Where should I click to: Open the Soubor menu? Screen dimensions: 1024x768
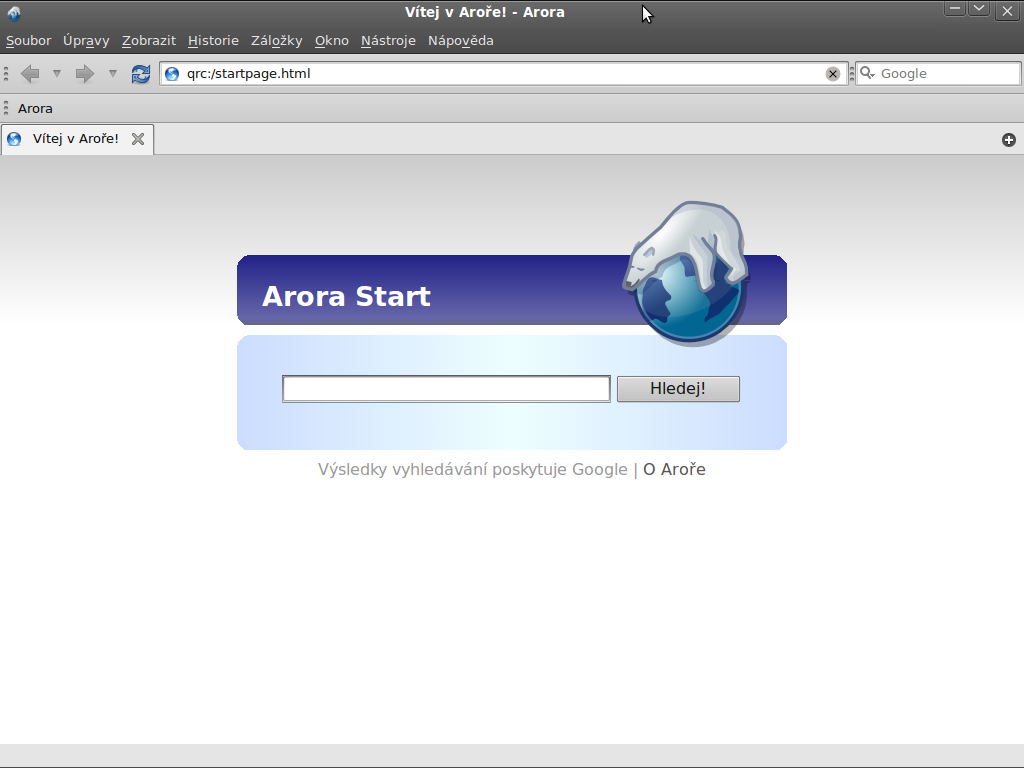tap(29, 40)
